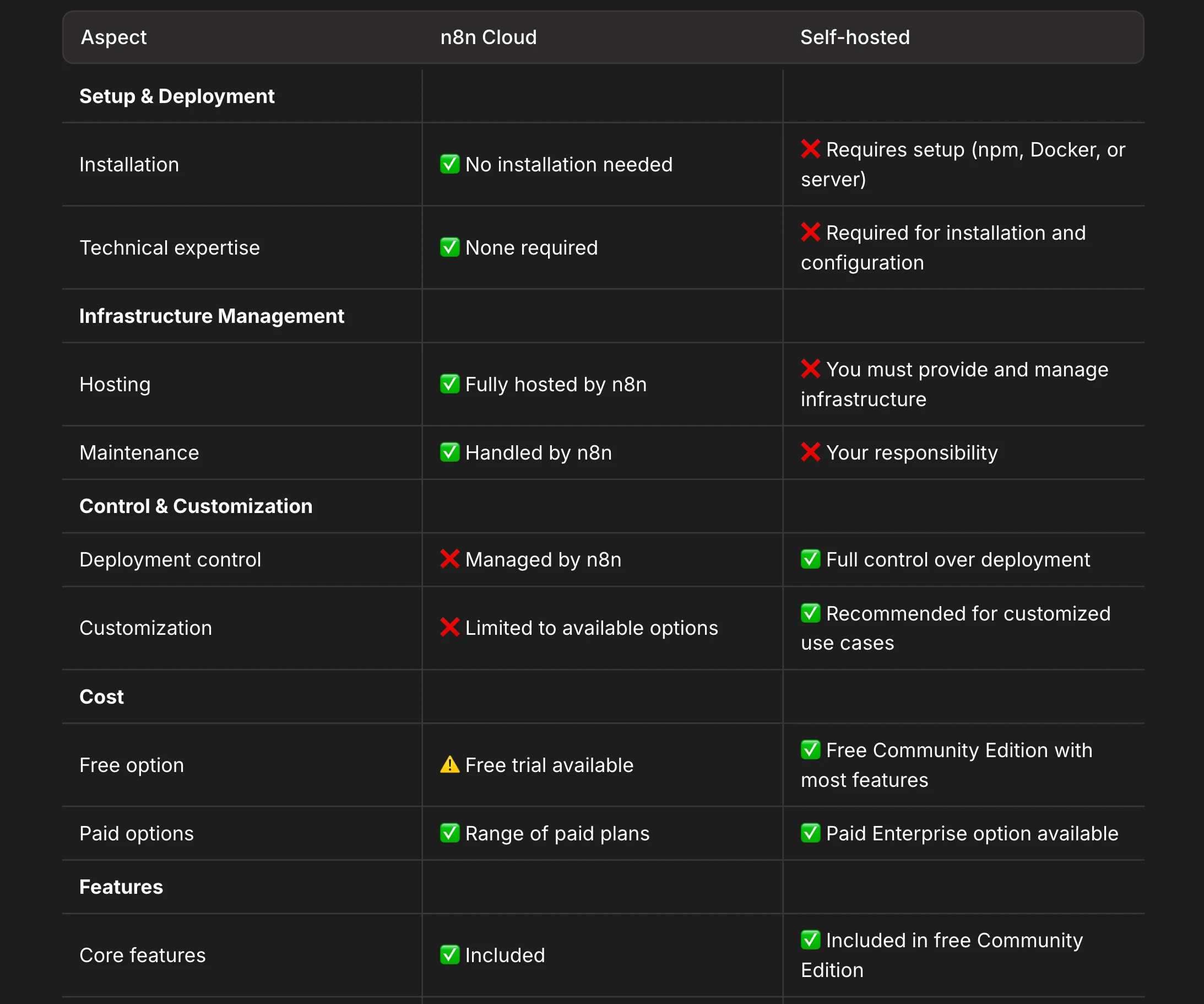Click red cross beside "Limited to available options"
This screenshot has width=1204, height=1004.
point(449,627)
